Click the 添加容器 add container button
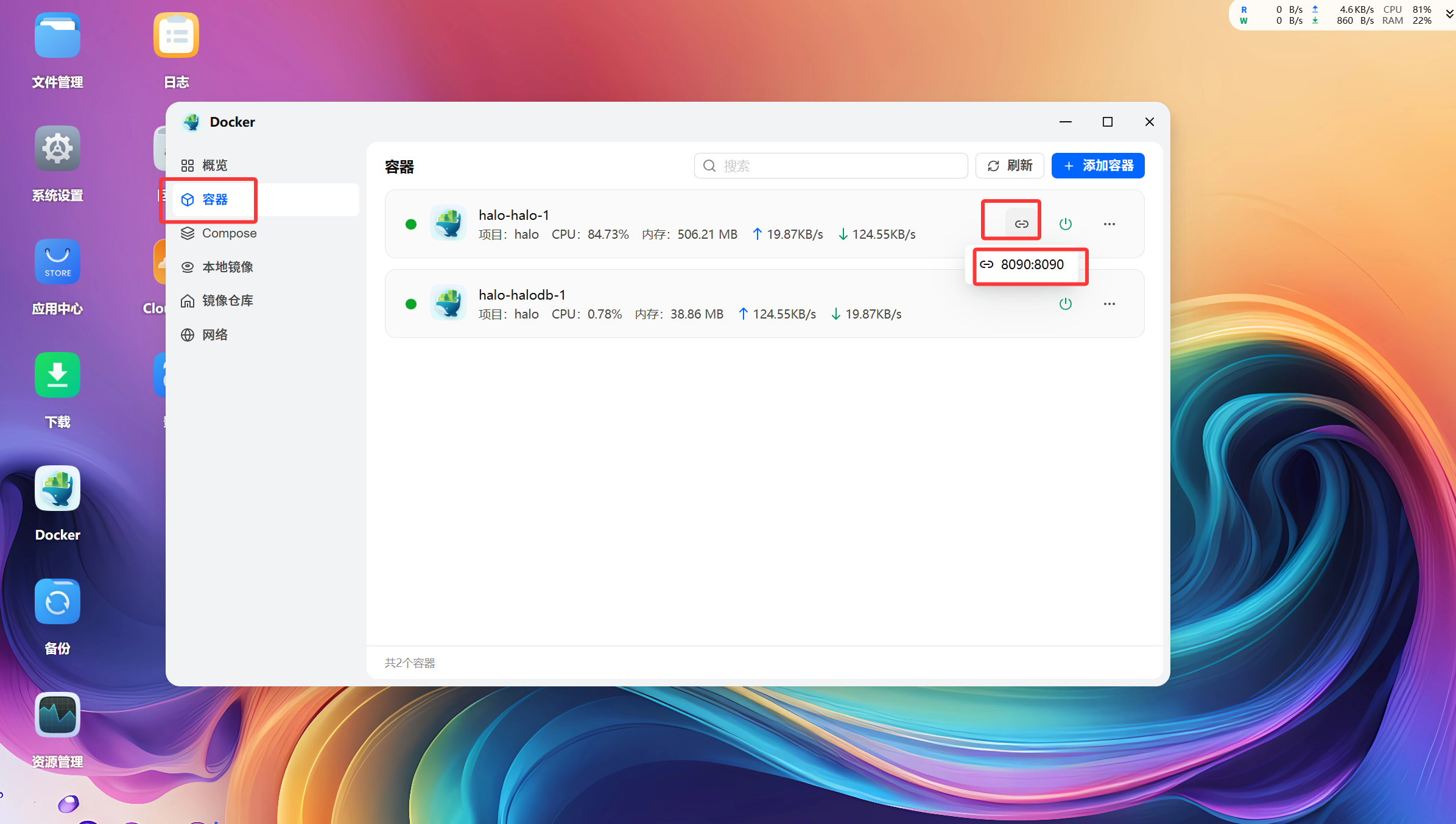The height and width of the screenshot is (824, 1456). point(1097,166)
